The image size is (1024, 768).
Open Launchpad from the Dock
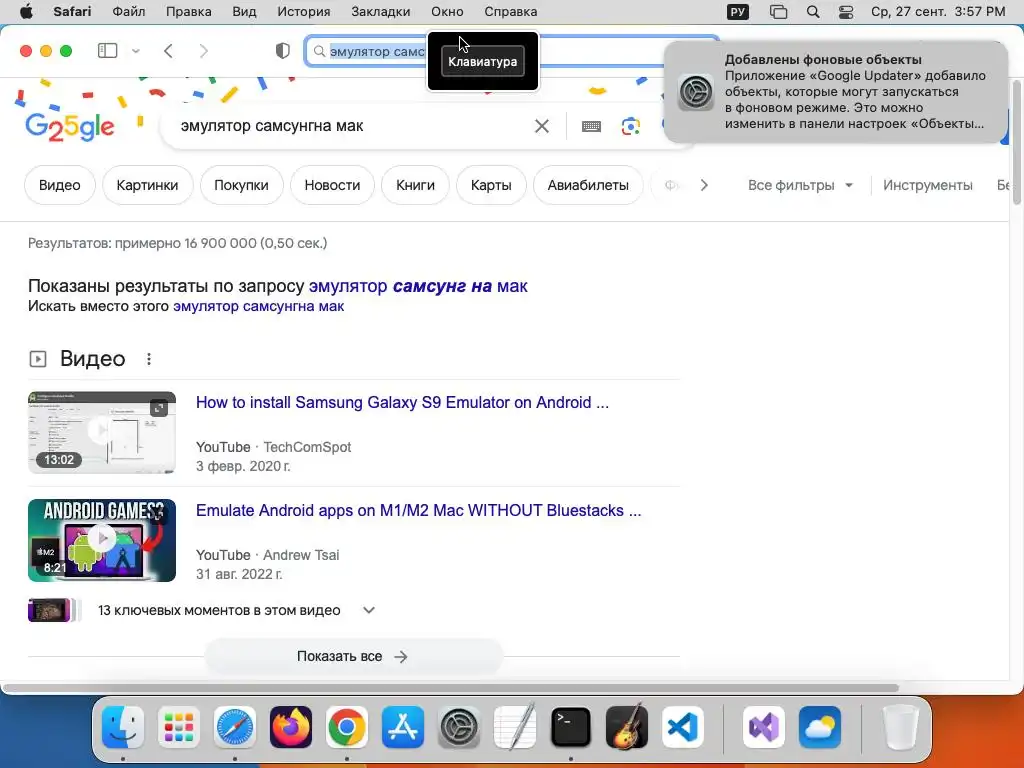[x=178, y=727]
